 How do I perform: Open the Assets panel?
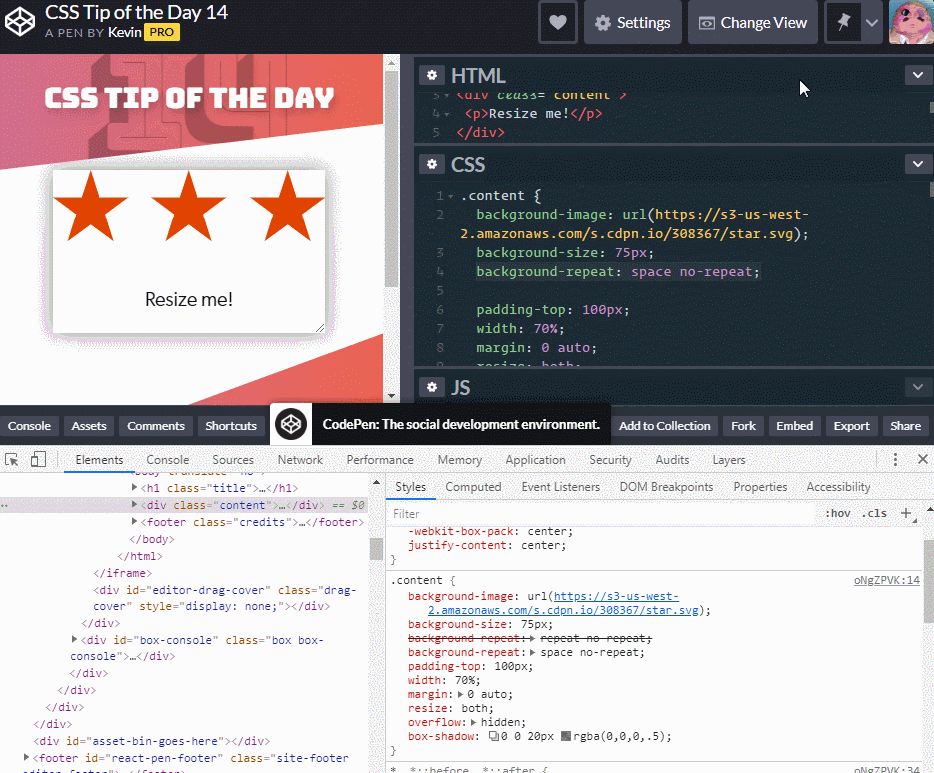click(89, 426)
